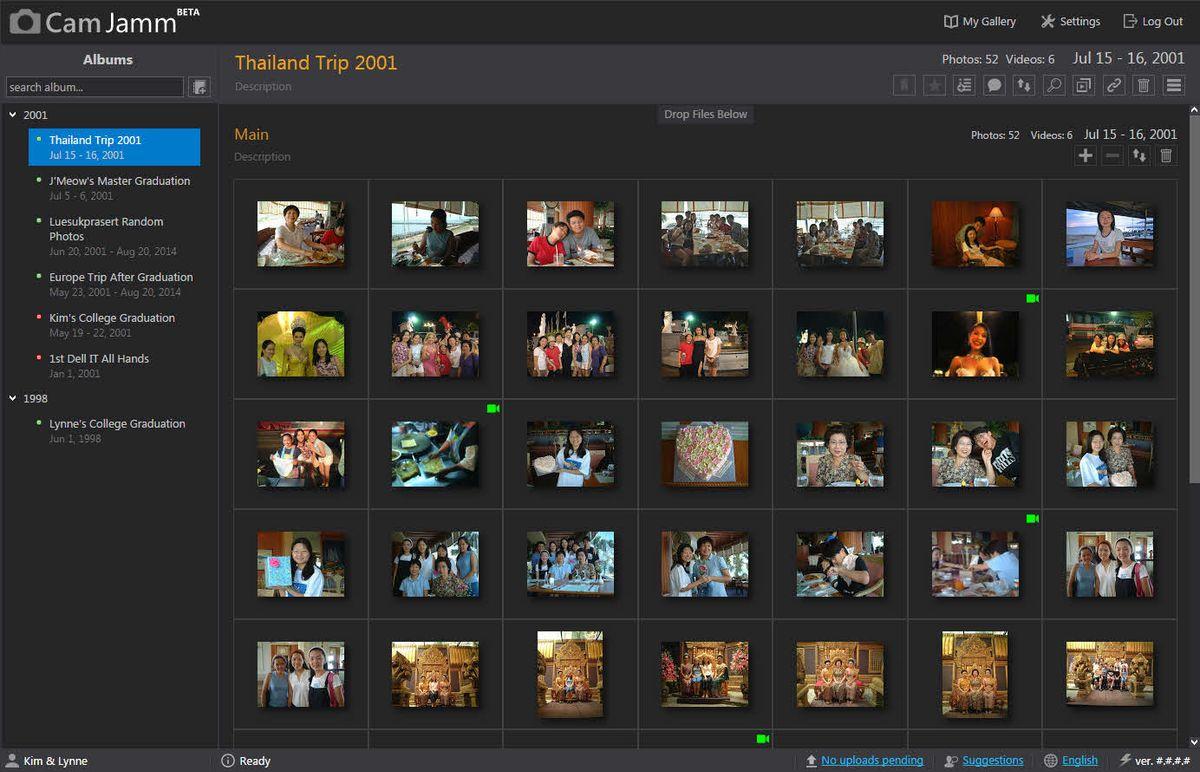Open the English language selector
The width and height of the screenshot is (1200, 772).
[1079, 761]
